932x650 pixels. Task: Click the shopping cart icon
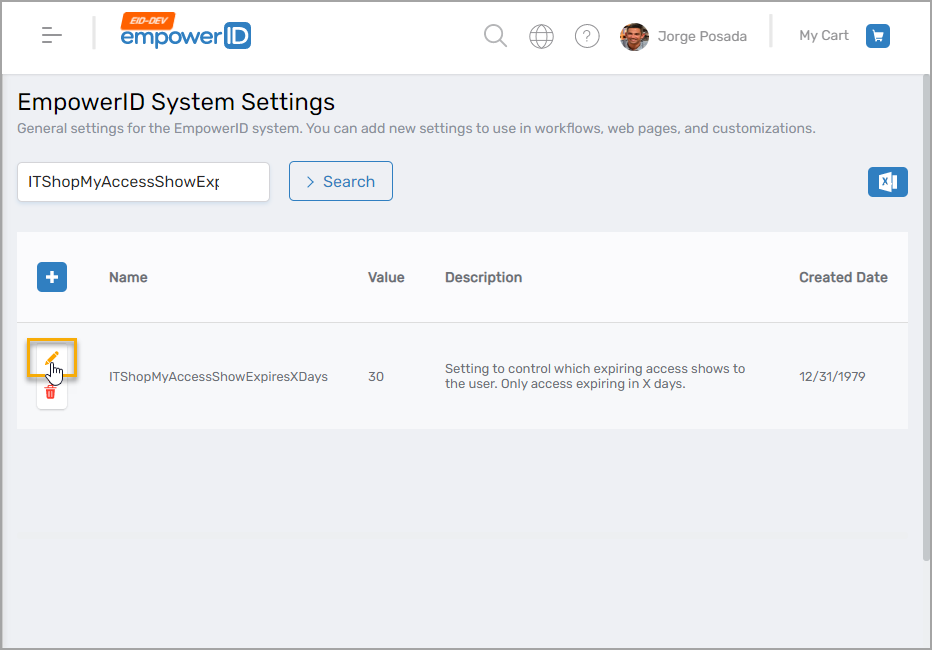coord(877,35)
